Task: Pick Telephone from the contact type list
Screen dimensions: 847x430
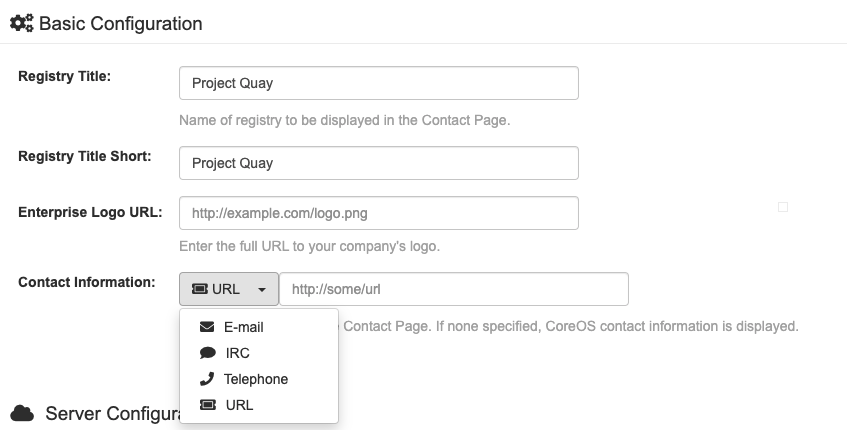Action: click(x=255, y=379)
